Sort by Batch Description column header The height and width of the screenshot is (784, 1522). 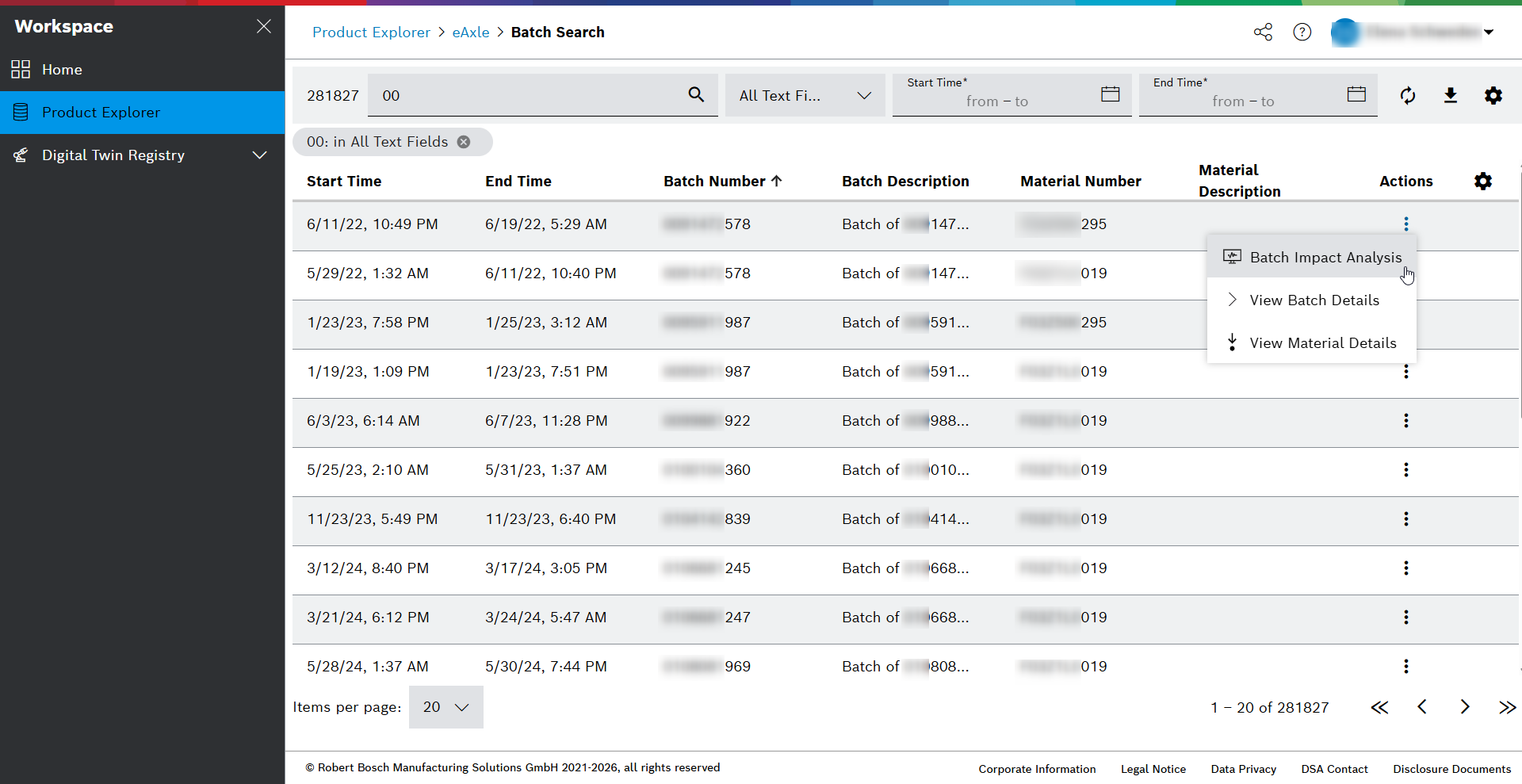point(905,182)
